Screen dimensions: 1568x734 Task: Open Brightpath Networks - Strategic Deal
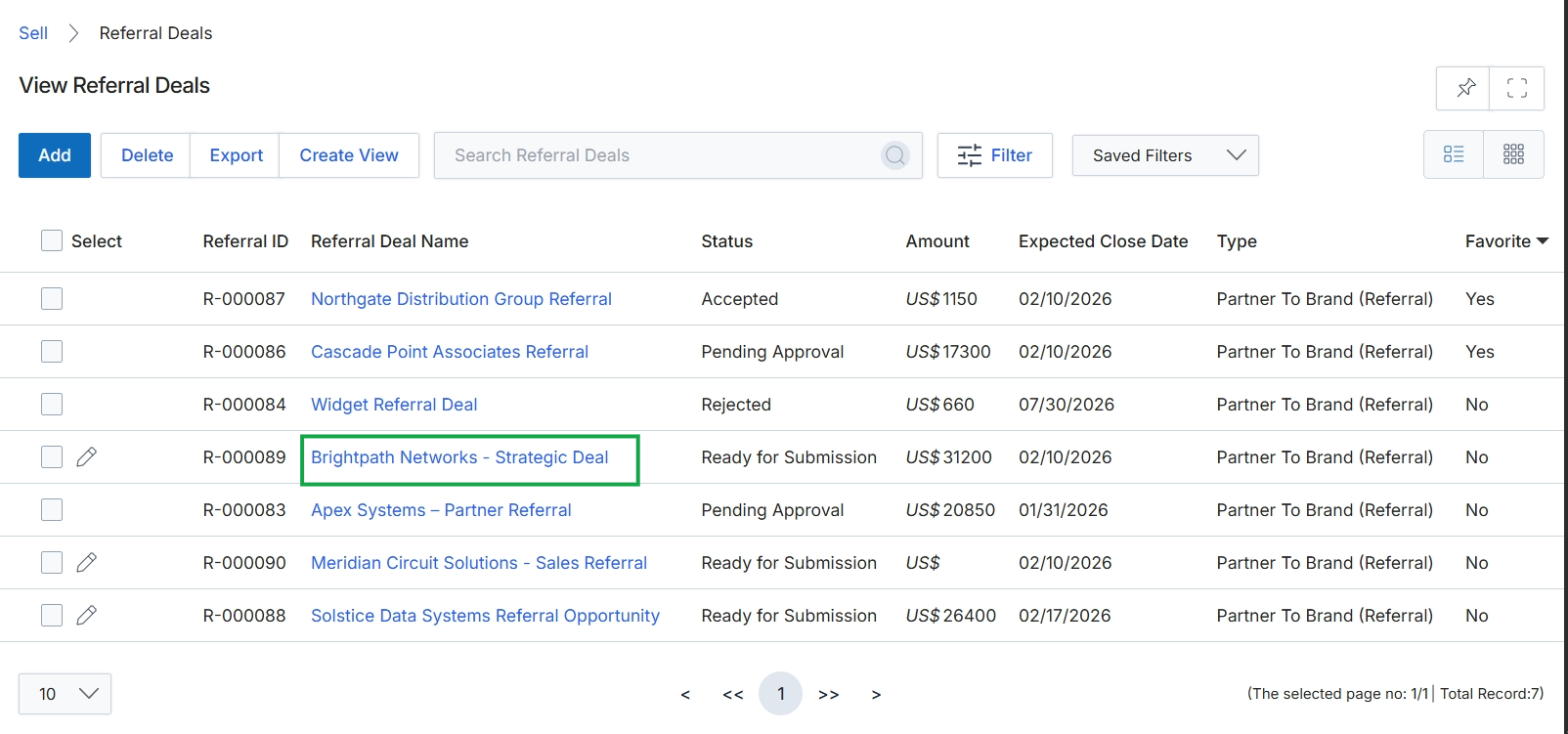(459, 457)
